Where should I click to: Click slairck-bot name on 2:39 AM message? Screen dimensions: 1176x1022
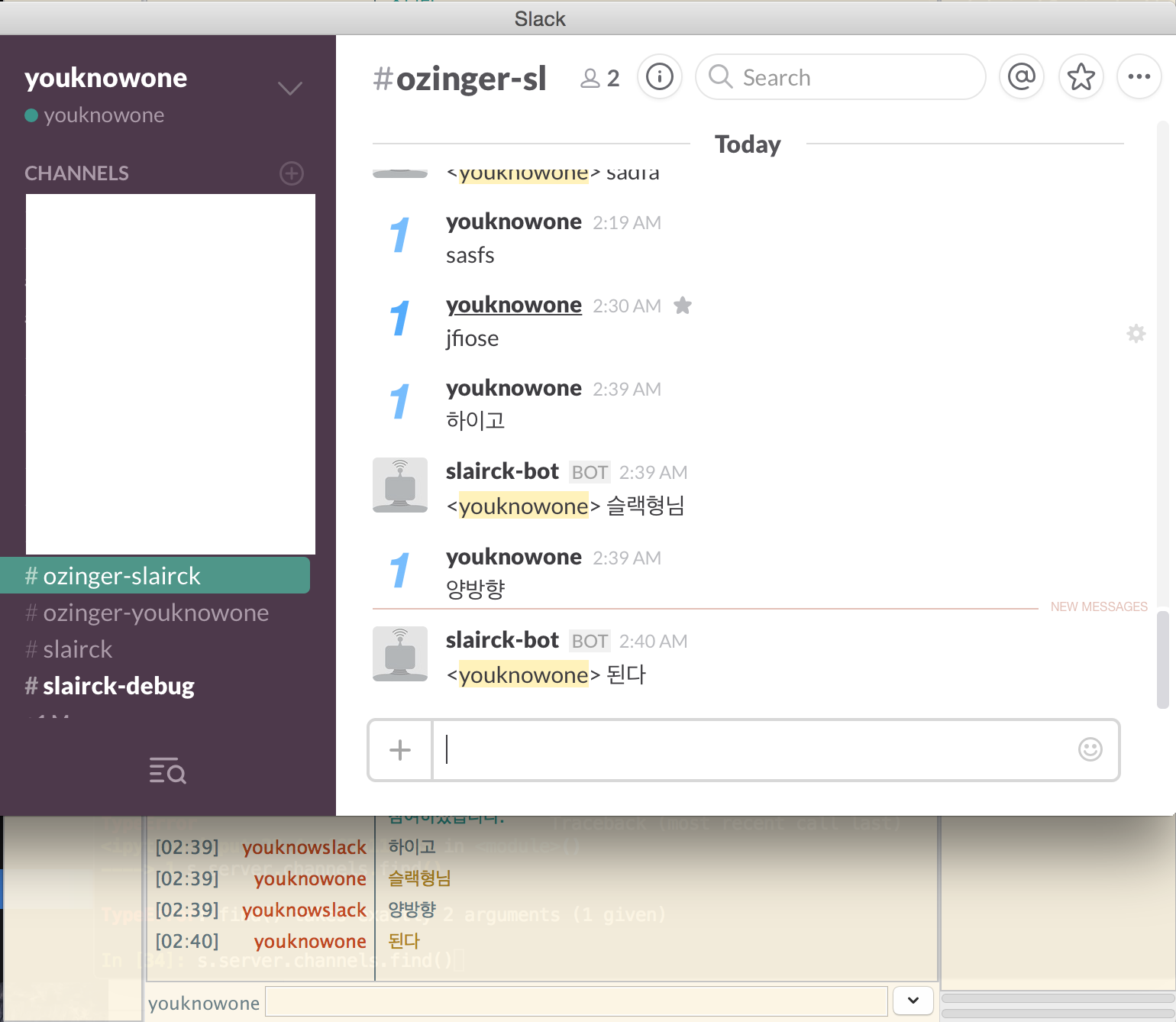502,471
